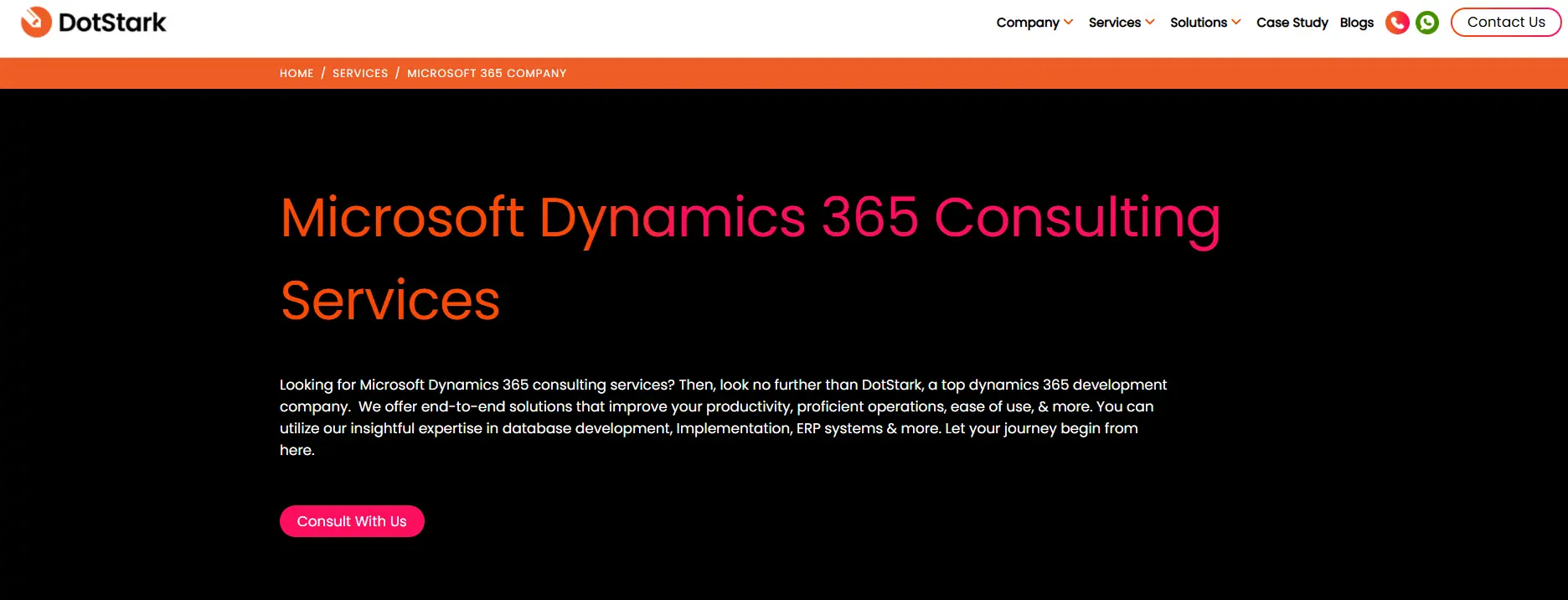Follow the HOME breadcrumb link
This screenshot has width=1568, height=600.
tap(297, 74)
